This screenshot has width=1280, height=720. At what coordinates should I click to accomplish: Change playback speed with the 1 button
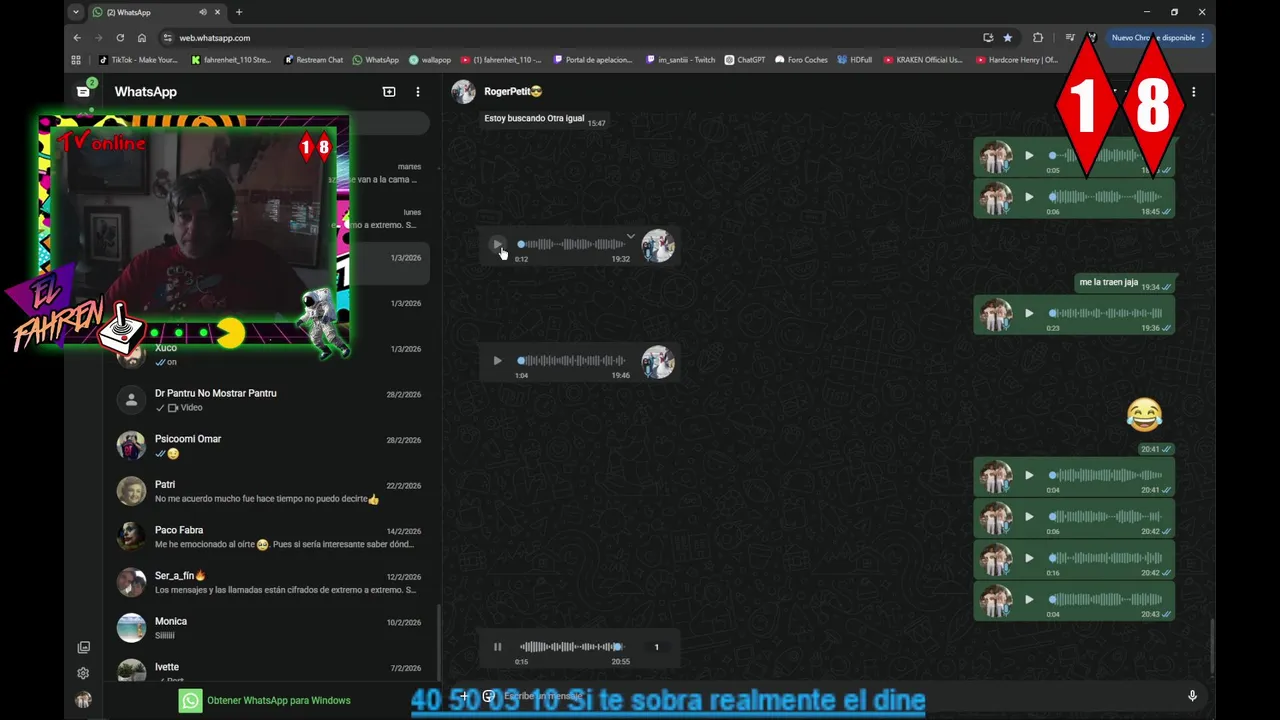657,647
